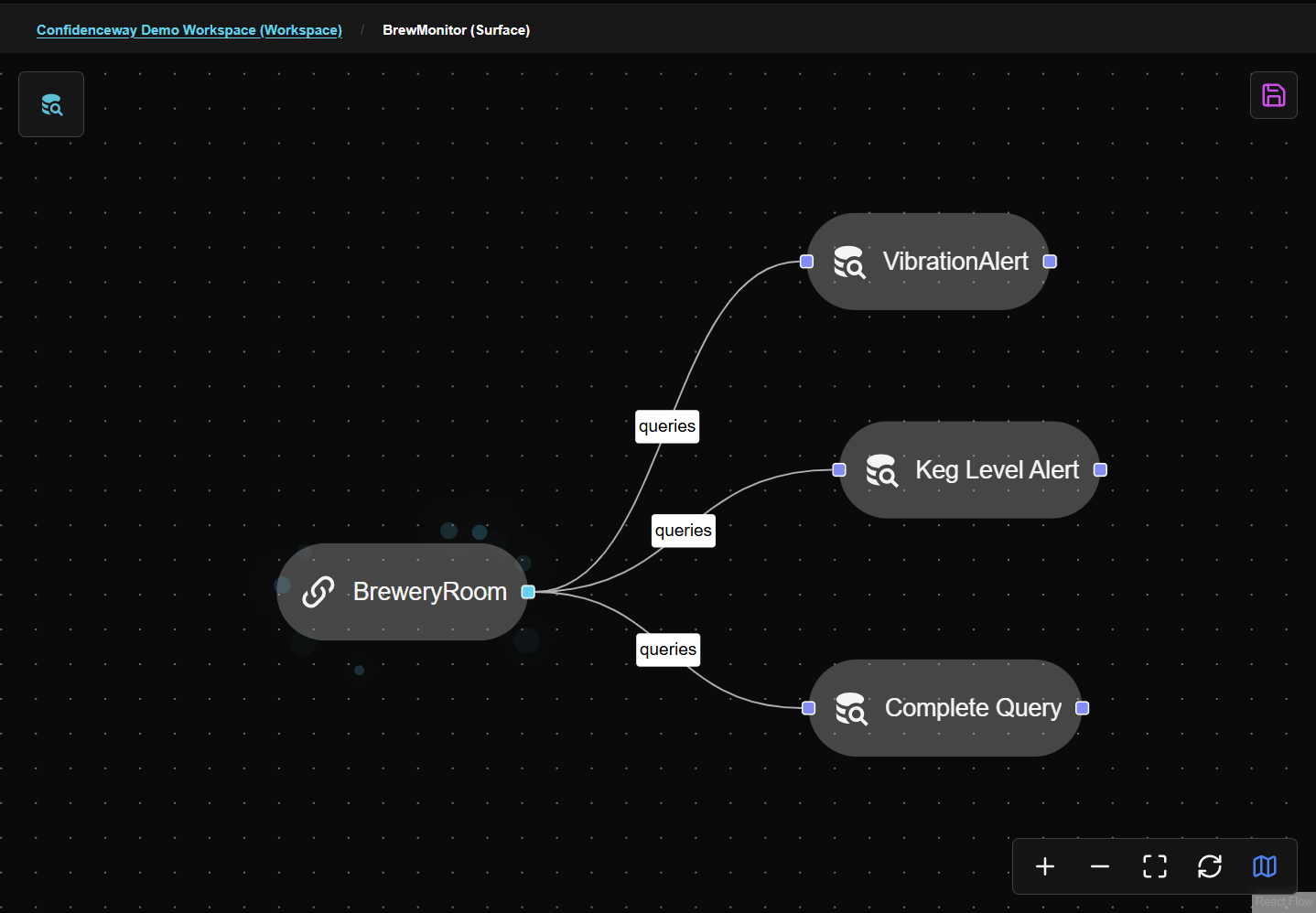Click the refresh layout icon
This screenshot has height=913, width=1316.
[x=1210, y=866]
